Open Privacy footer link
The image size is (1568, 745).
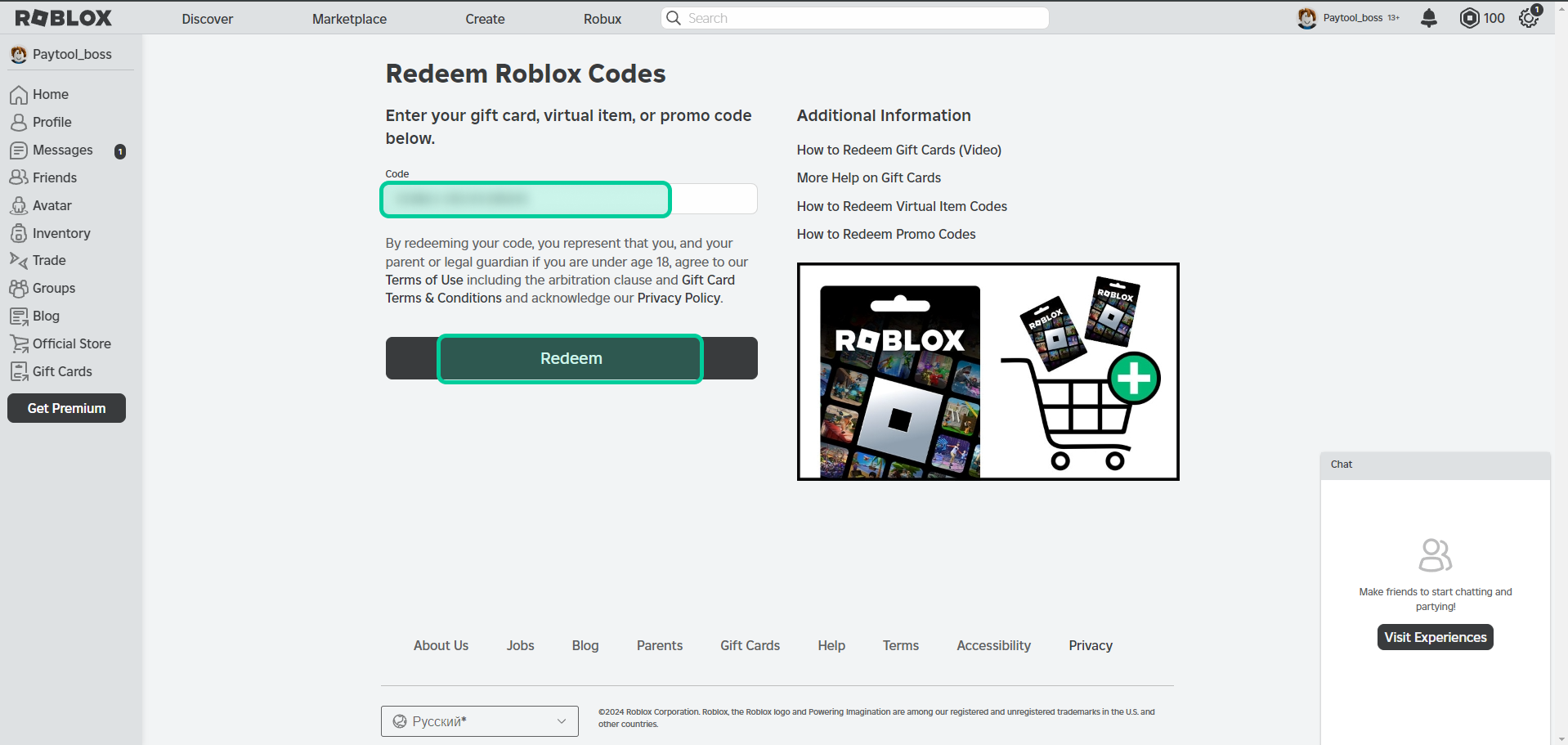click(x=1091, y=645)
